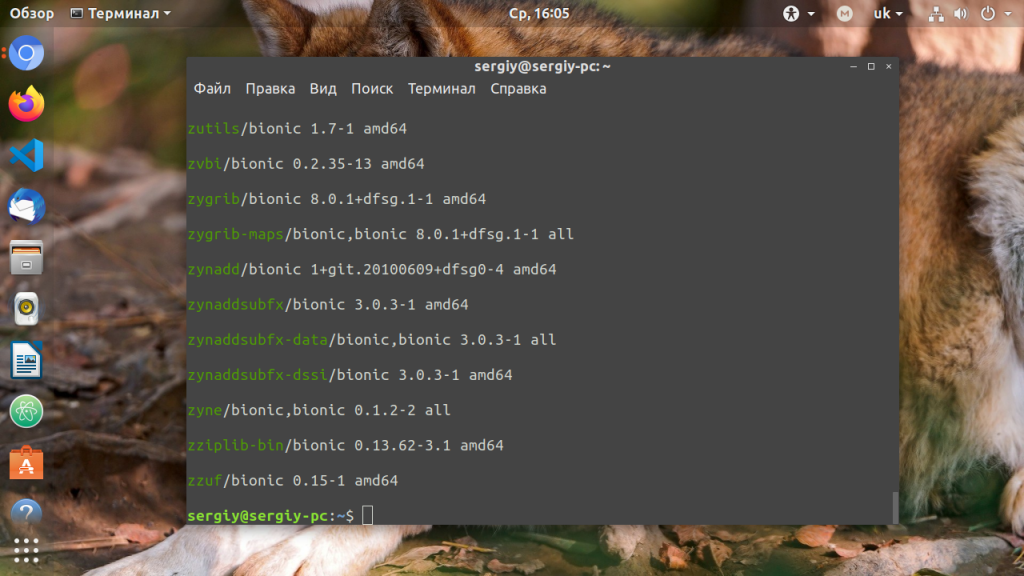Open the Files manager dock icon
Screen dimensions: 1024x576
click(x=27, y=258)
